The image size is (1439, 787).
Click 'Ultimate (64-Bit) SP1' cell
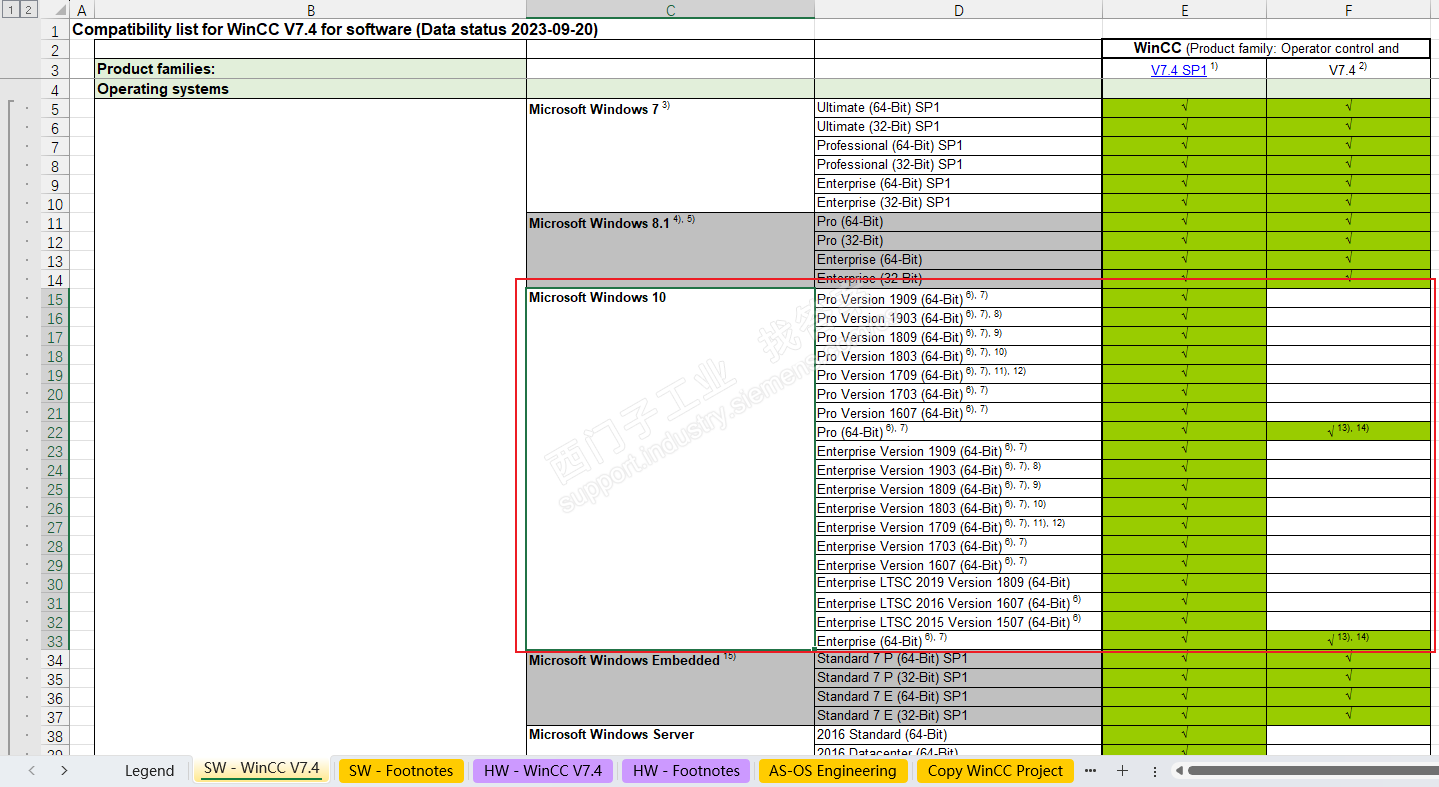tap(958, 108)
